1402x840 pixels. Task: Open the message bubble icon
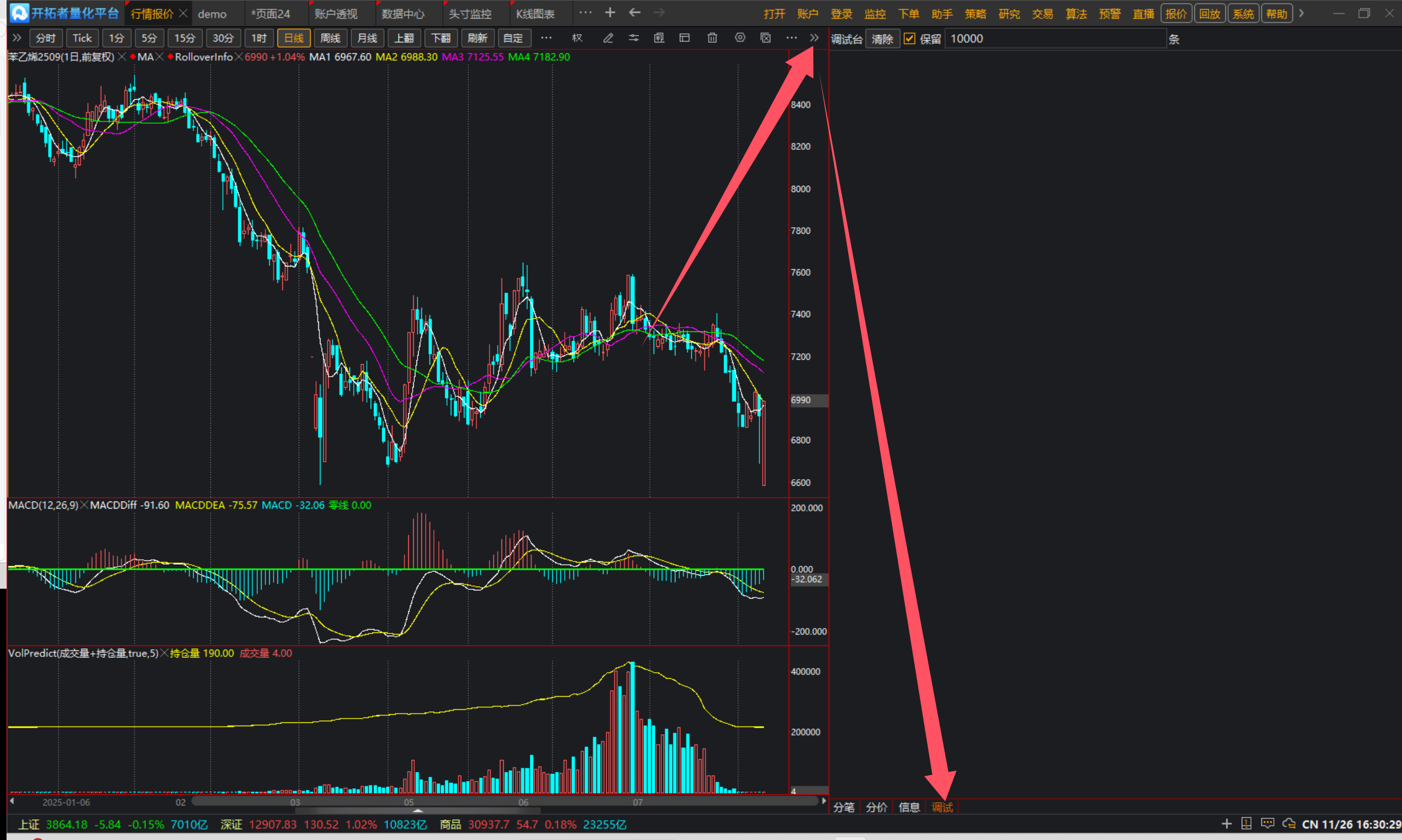click(1267, 824)
